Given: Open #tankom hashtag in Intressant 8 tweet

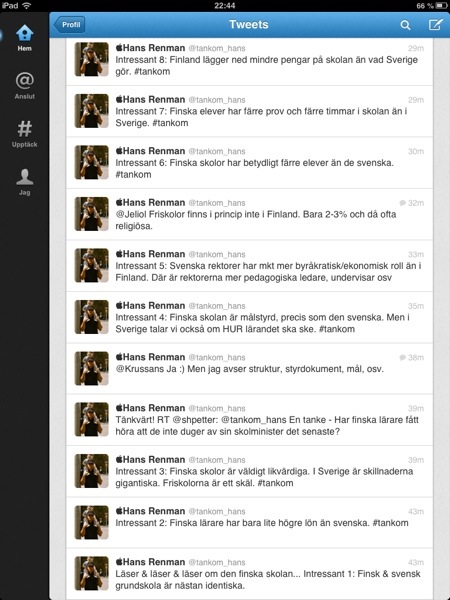Looking at the screenshot, I should 152,72.
